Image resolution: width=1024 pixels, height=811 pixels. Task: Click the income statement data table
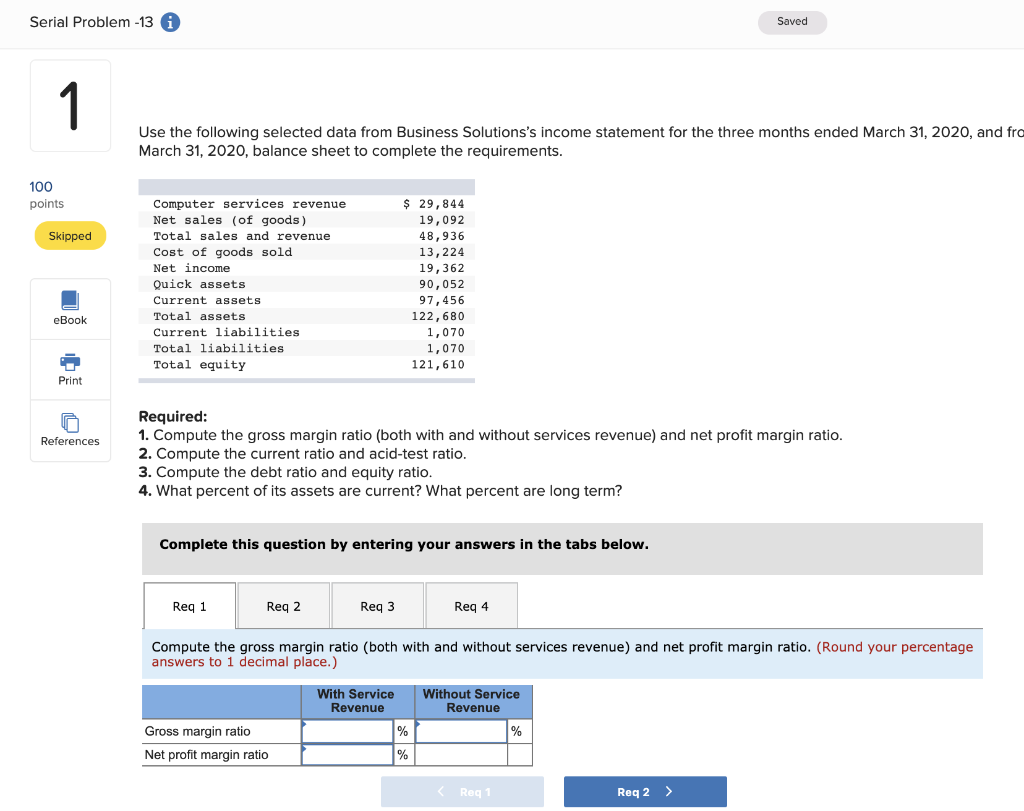(x=306, y=283)
